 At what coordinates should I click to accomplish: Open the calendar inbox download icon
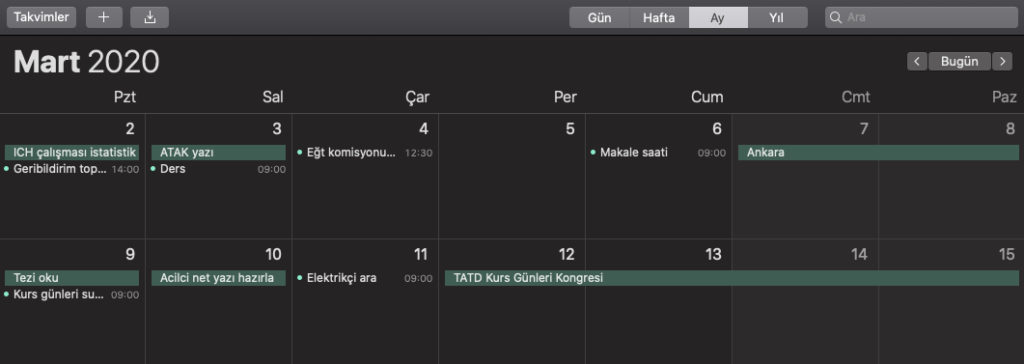coord(150,17)
